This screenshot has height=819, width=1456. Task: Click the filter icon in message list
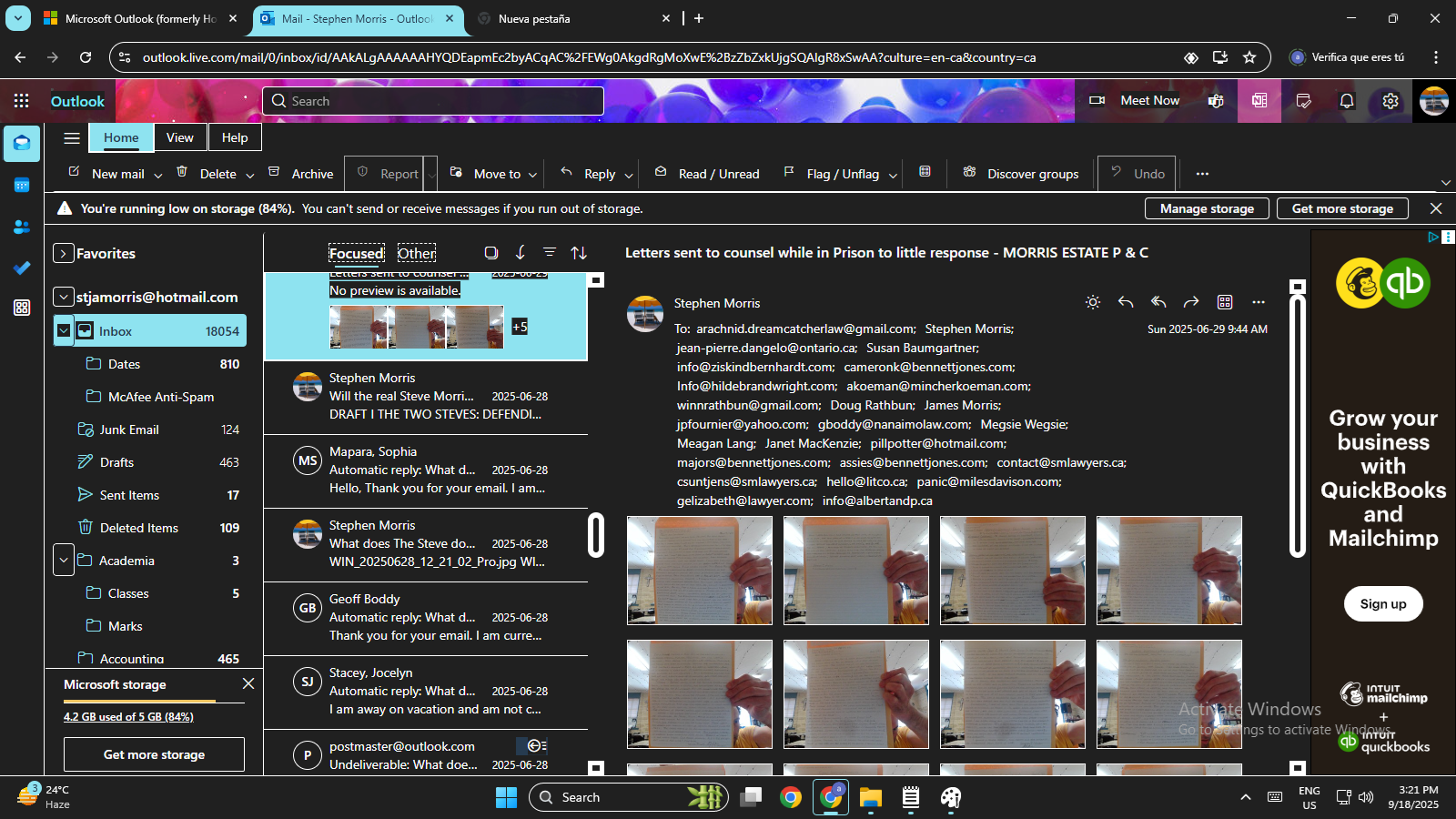tap(550, 253)
